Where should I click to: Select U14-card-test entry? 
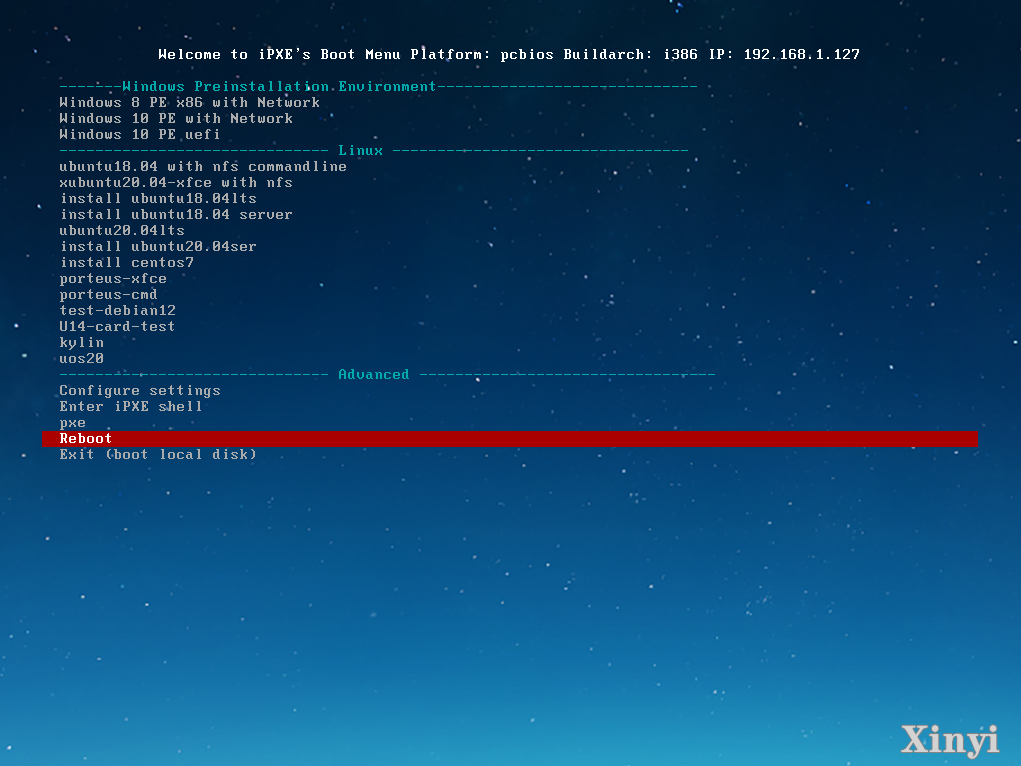coord(117,326)
